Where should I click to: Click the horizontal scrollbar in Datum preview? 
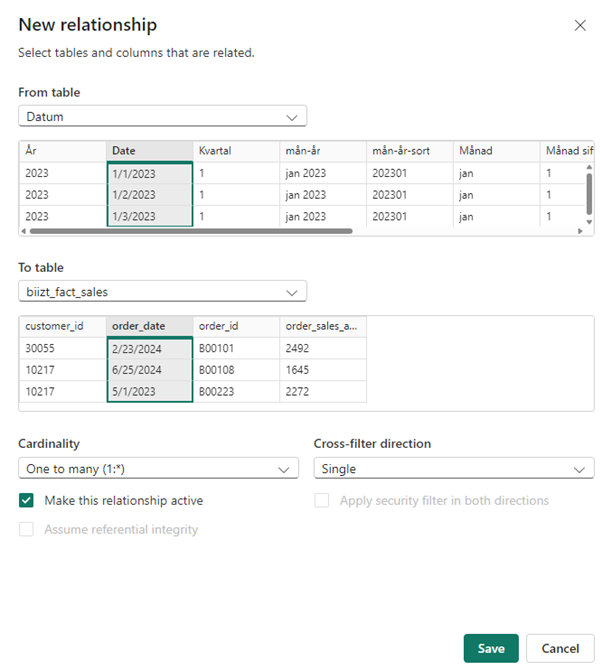(x=190, y=231)
